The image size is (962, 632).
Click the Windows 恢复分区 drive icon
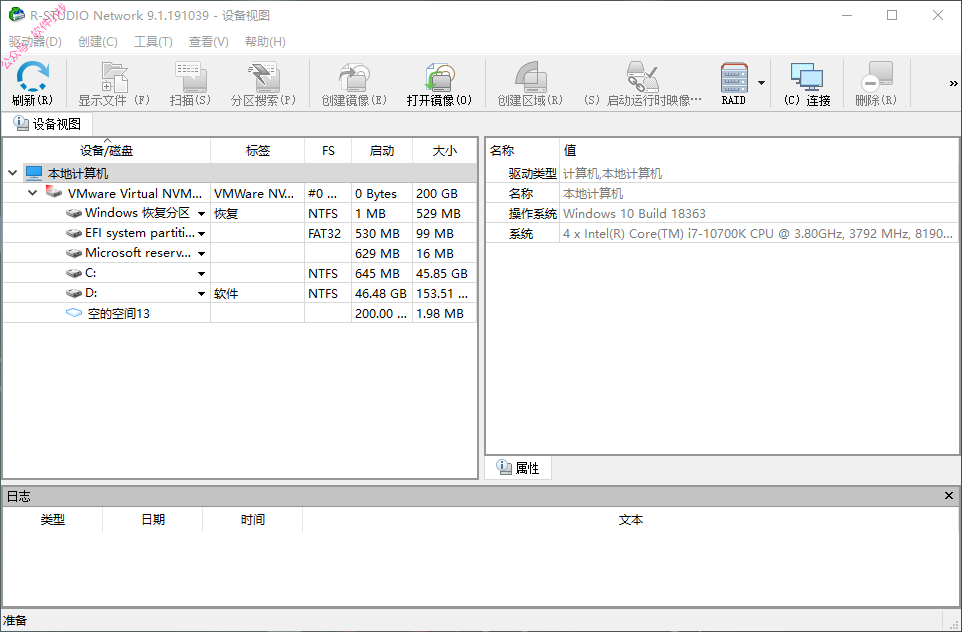click(x=74, y=213)
